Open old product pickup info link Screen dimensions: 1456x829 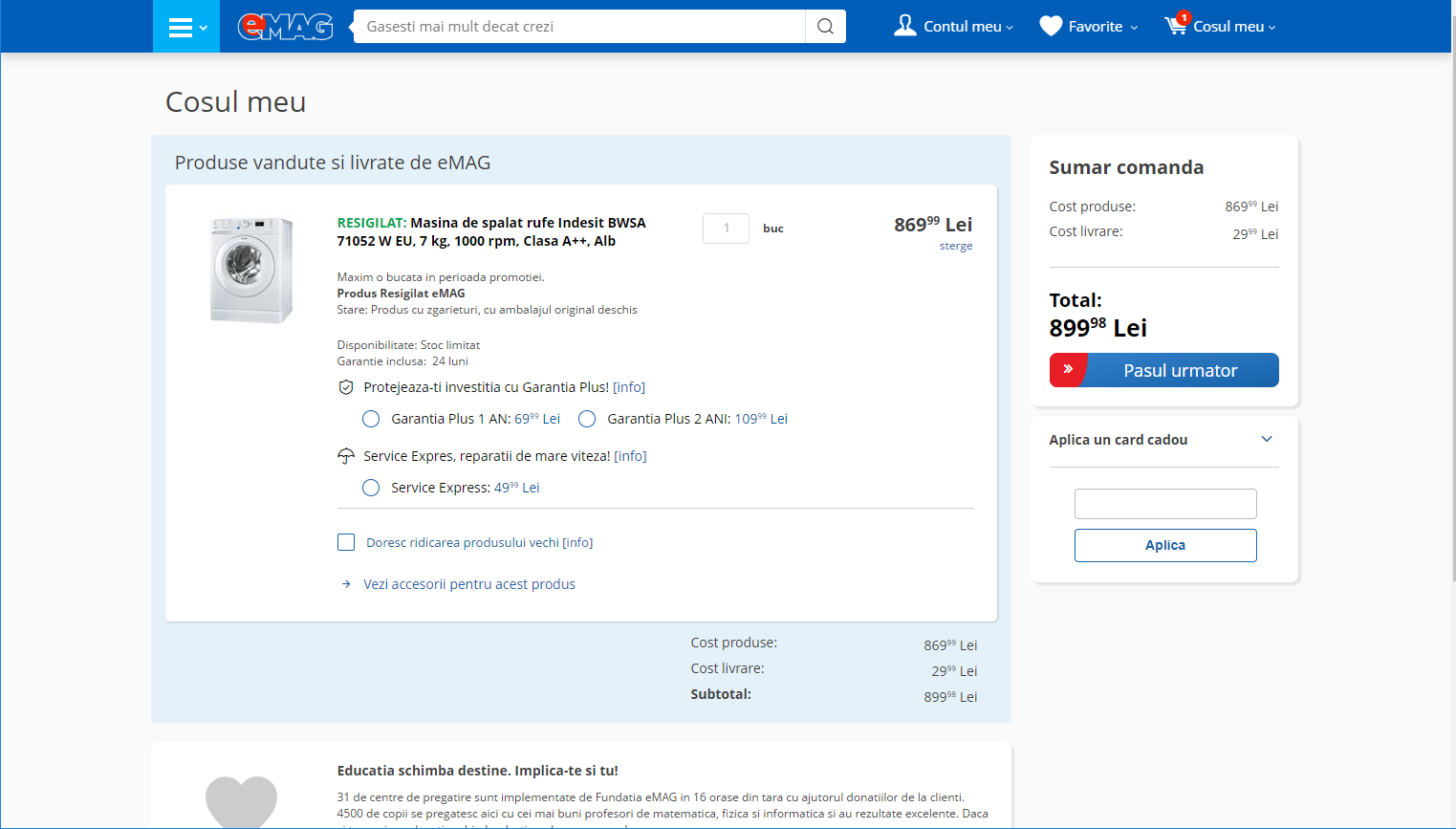(577, 542)
